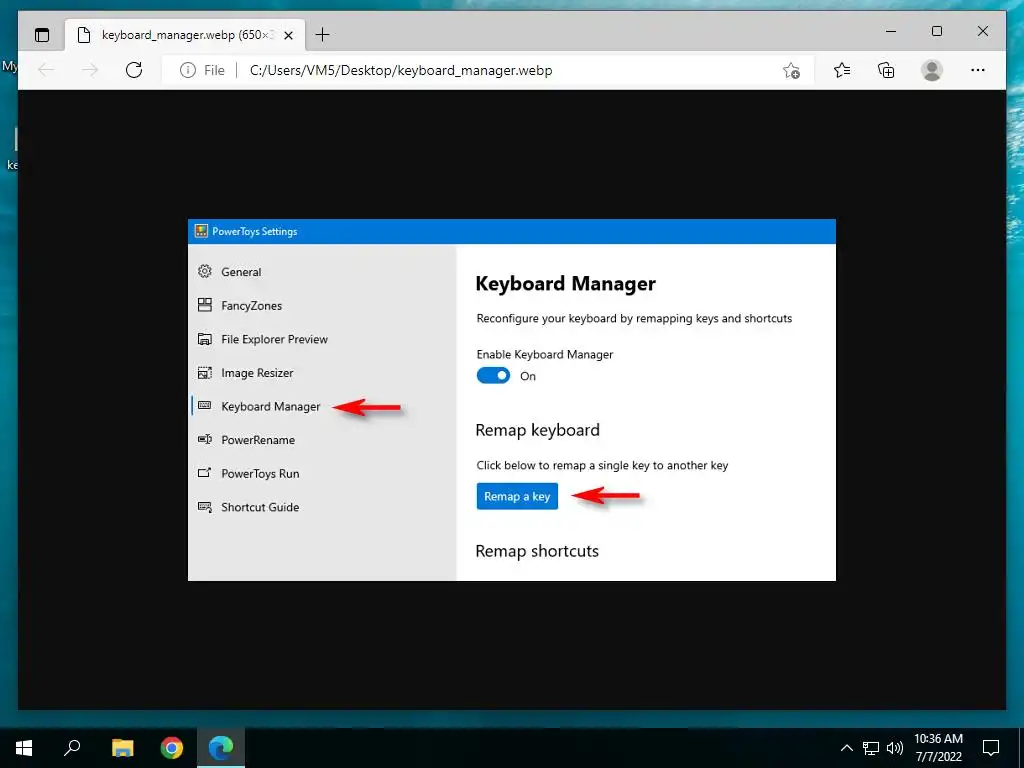Image resolution: width=1024 pixels, height=768 pixels.
Task: Select the keyboard_manager.webp tab
Action: click(x=185, y=35)
